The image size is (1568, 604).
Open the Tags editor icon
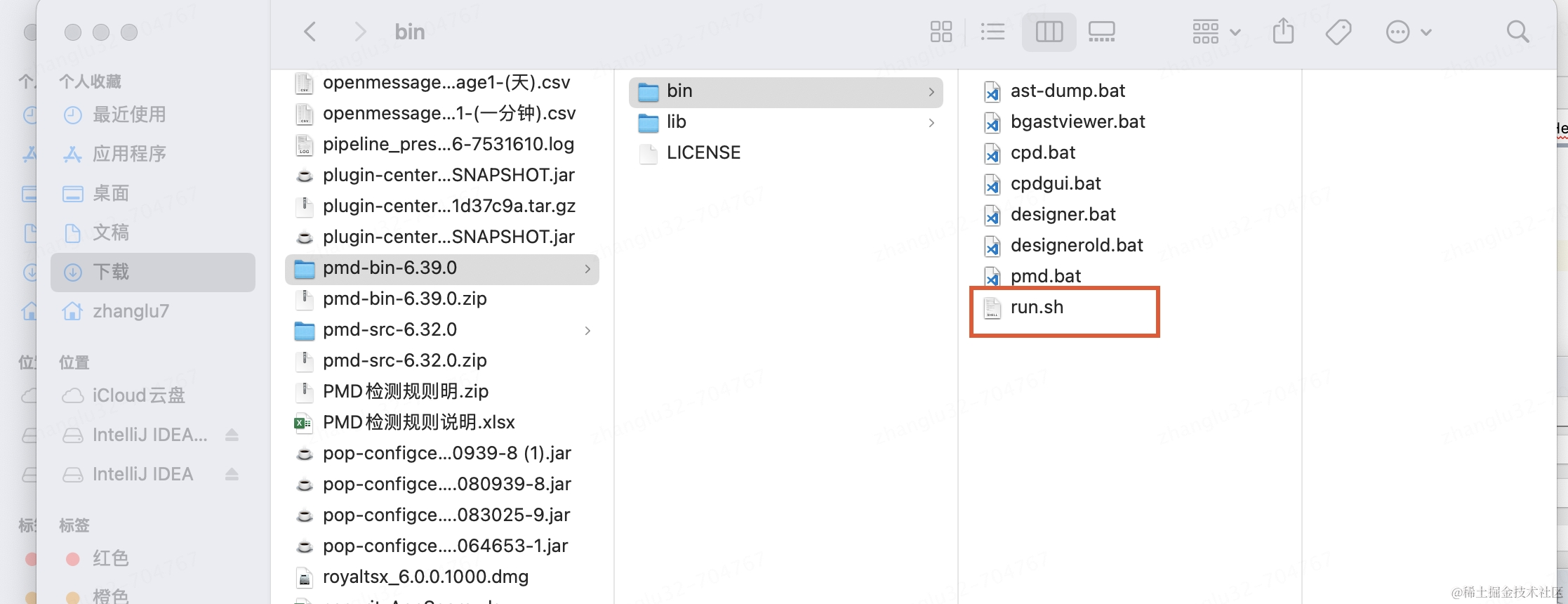(1338, 32)
